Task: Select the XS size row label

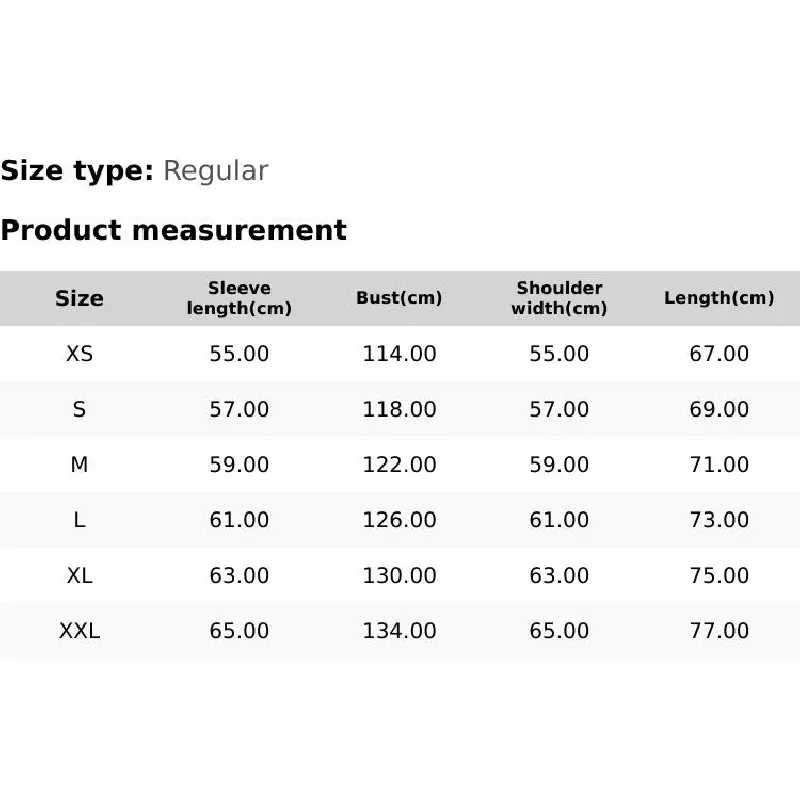Action: tap(79, 353)
